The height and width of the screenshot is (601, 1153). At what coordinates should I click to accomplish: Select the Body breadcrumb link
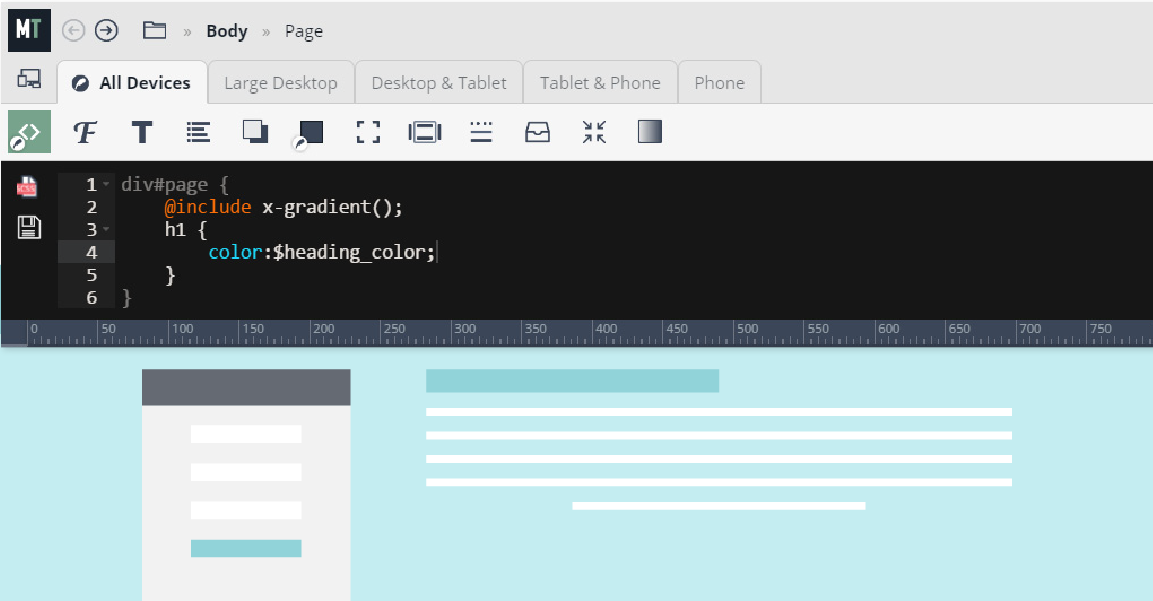(226, 31)
